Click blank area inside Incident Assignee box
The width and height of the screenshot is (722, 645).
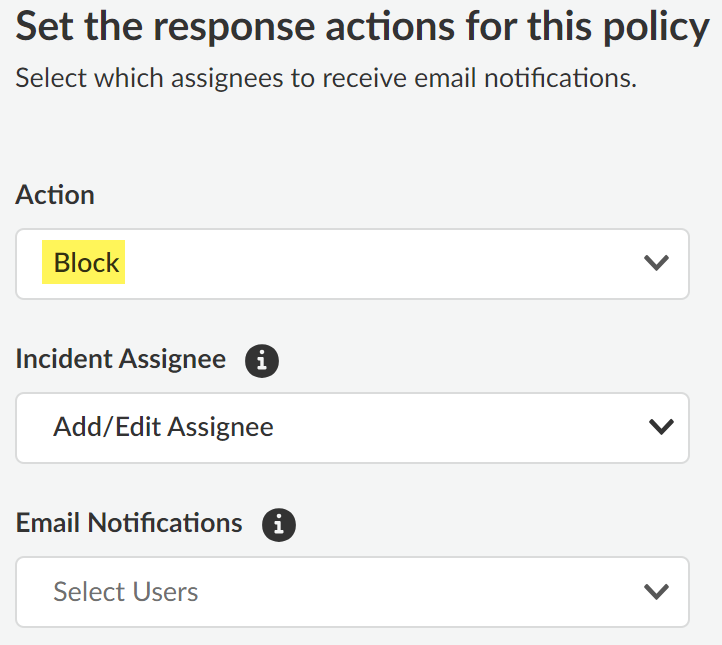450,427
